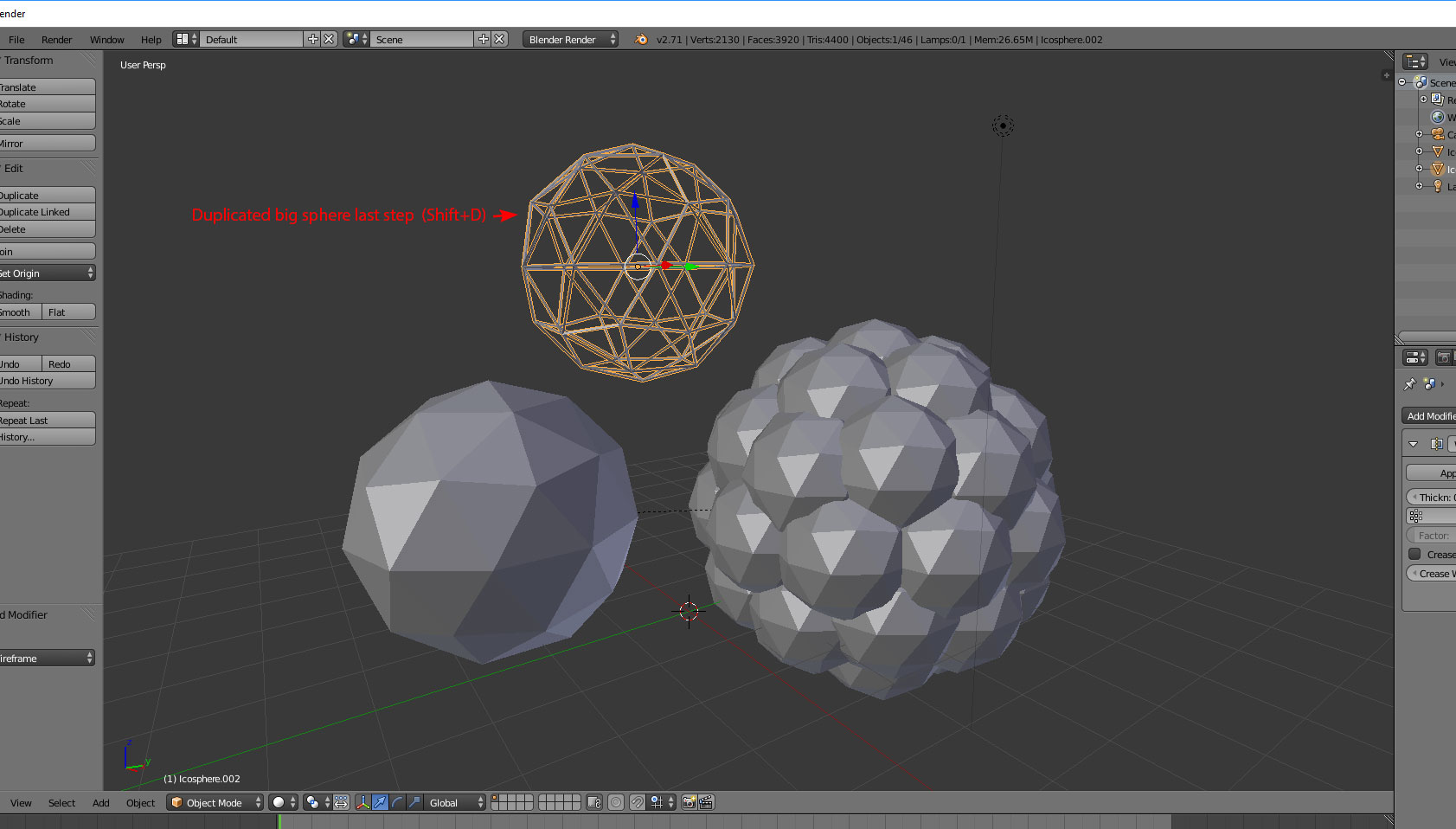Click the Thickness value slider
Viewport: 1456px width, 829px height.
tap(1434, 497)
